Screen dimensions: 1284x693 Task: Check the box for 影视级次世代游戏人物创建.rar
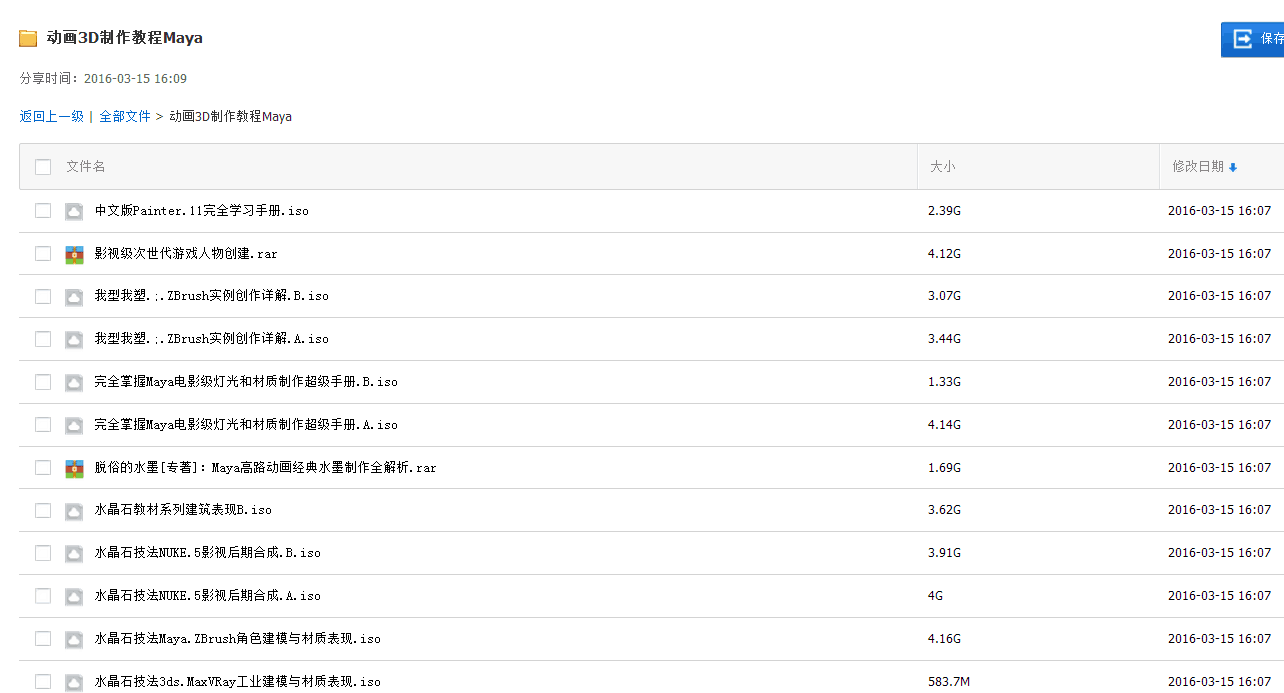[43, 253]
